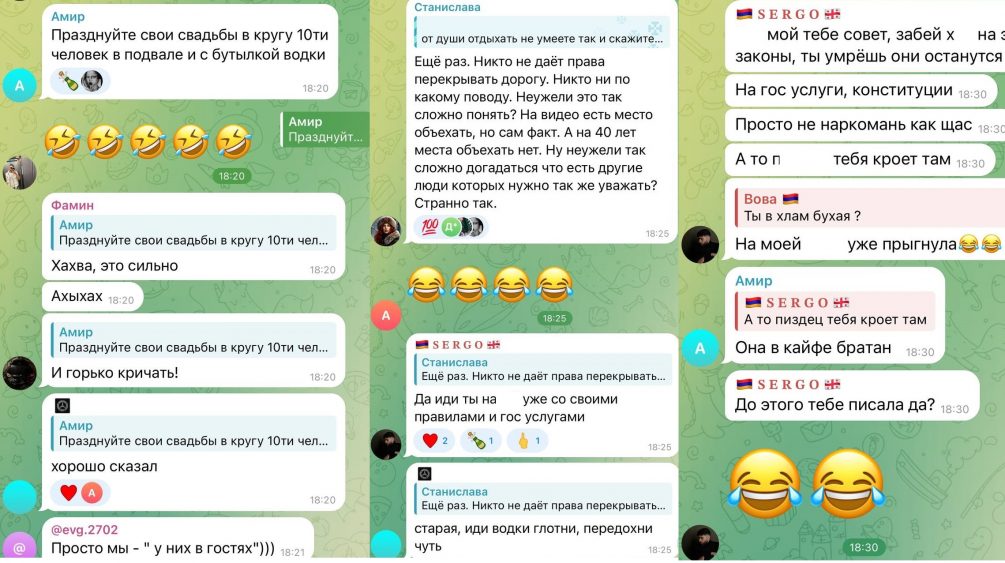Open the red "A" avatar beside the laughing emojis
Viewport: 1005px width, 563px height.
pos(386,315)
